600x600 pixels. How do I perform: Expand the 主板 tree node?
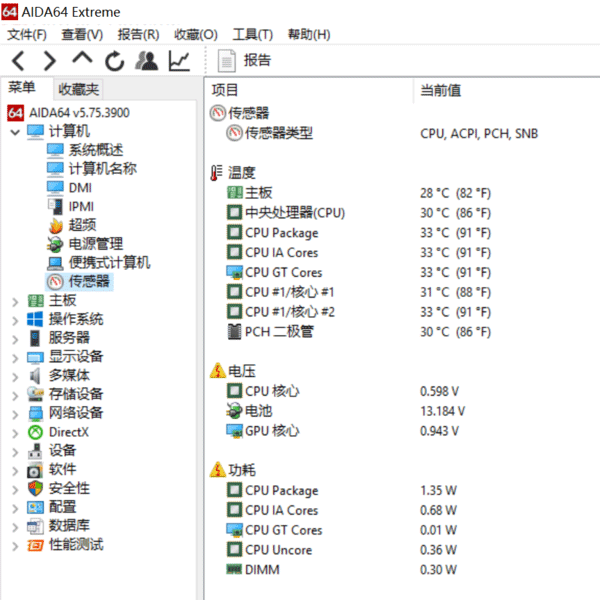point(15,302)
